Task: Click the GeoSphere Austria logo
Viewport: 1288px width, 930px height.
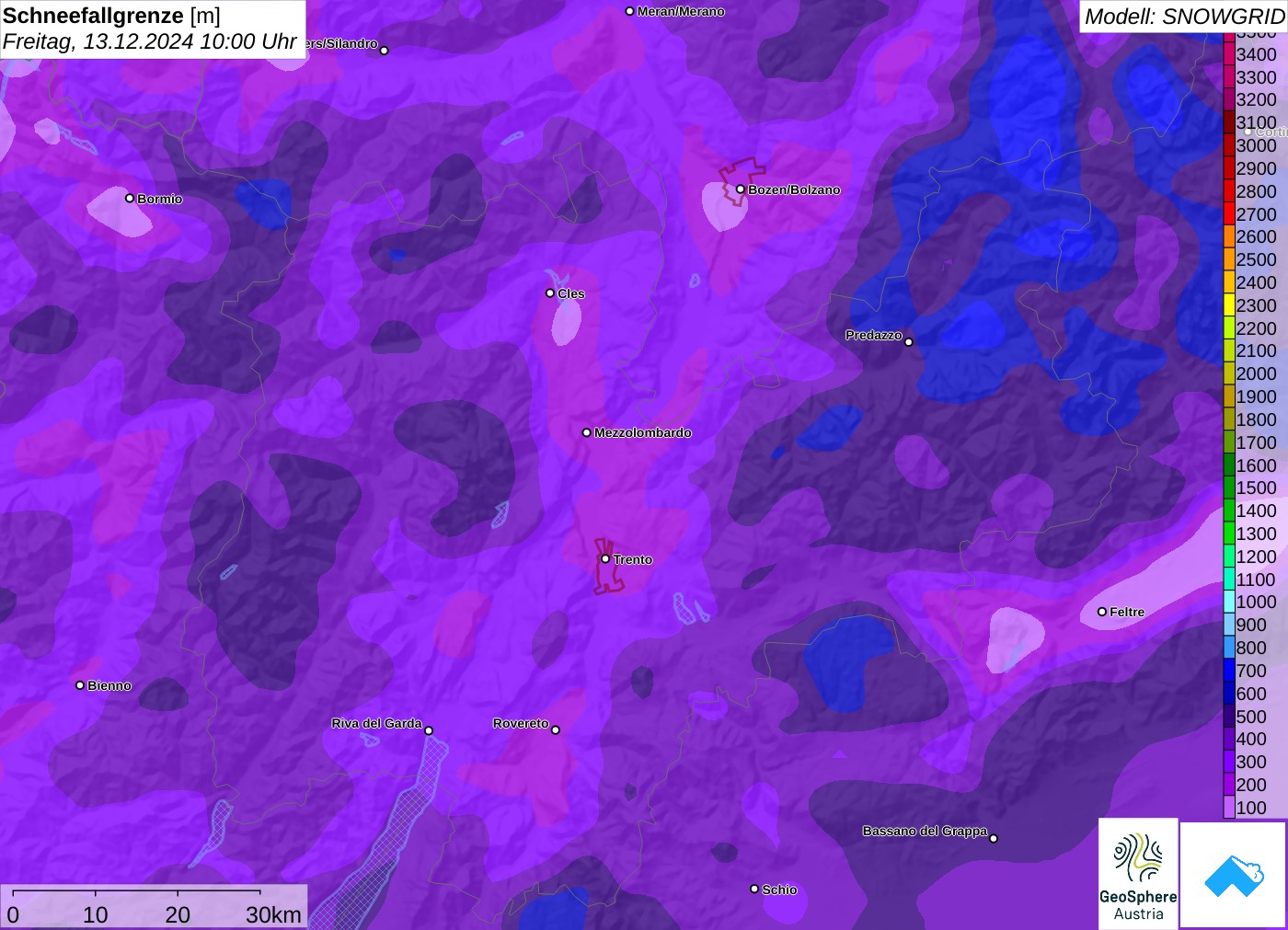Action: [1138, 874]
